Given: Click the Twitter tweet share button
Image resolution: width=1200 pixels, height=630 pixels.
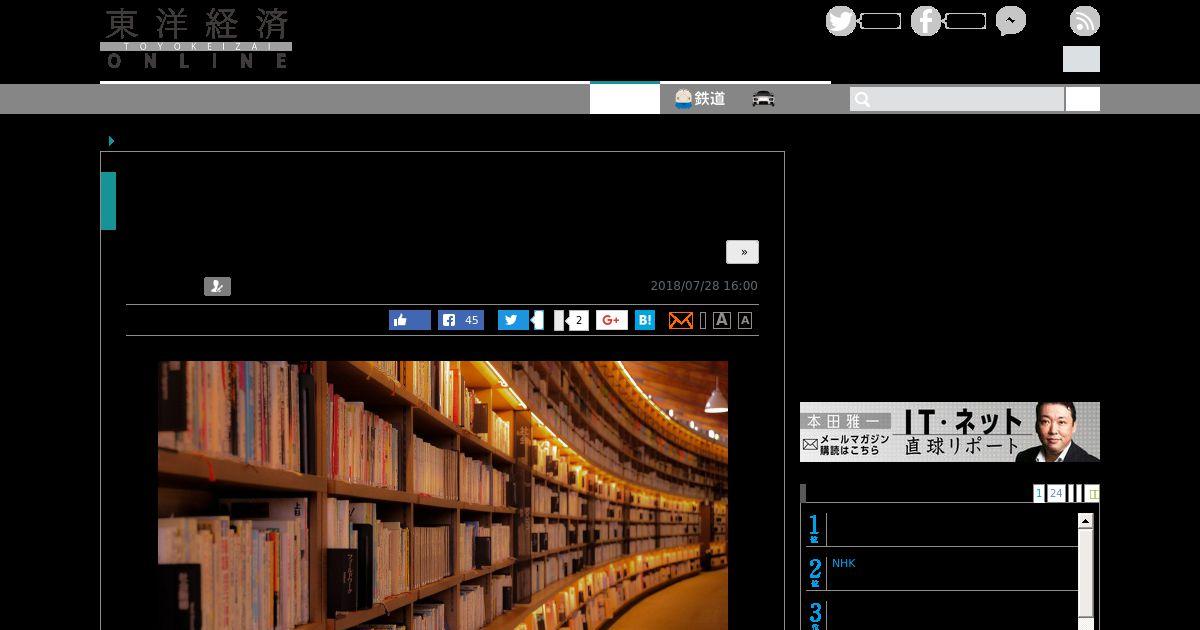Looking at the screenshot, I should click(514, 320).
